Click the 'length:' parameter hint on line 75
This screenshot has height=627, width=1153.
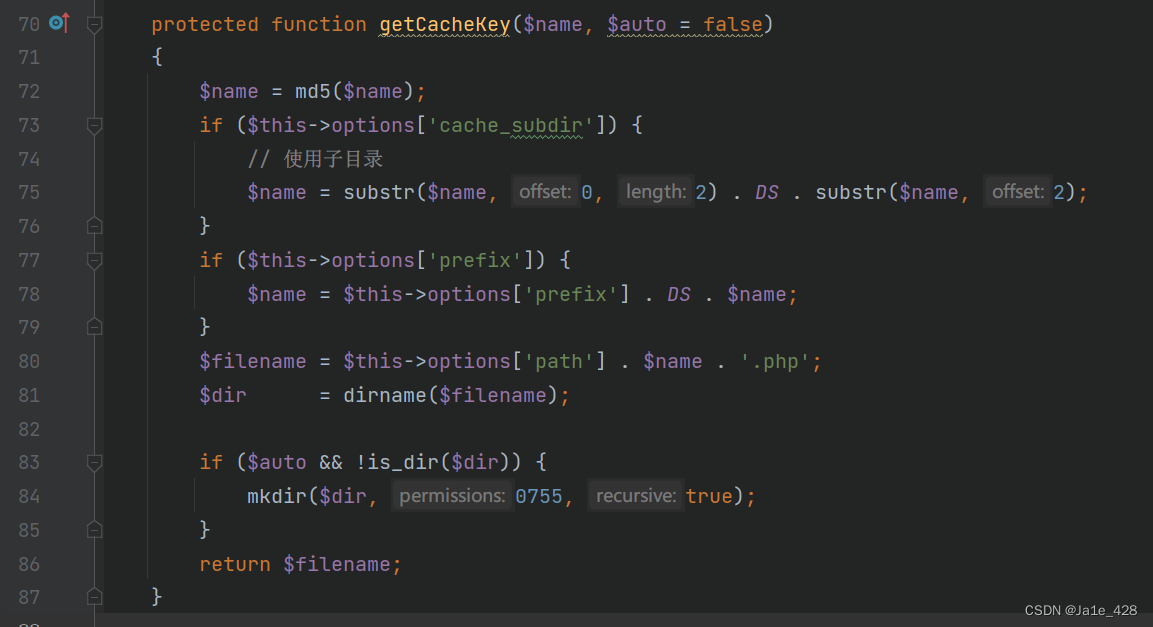tap(655, 192)
